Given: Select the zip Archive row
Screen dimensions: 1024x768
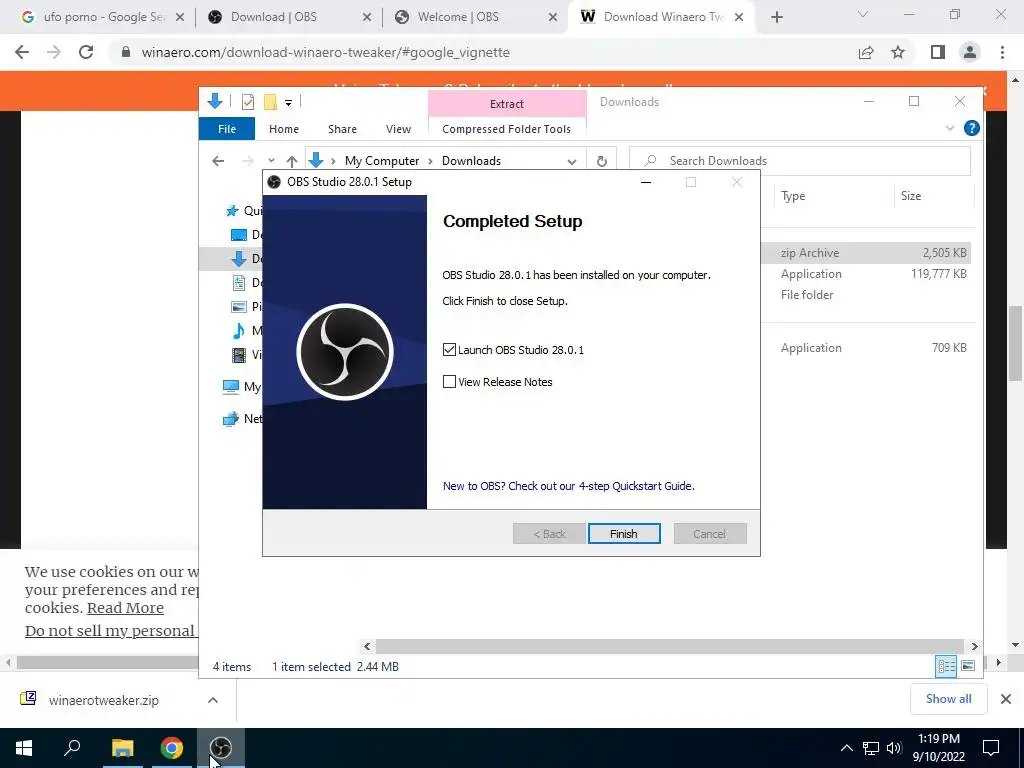Looking at the screenshot, I should 865,253.
